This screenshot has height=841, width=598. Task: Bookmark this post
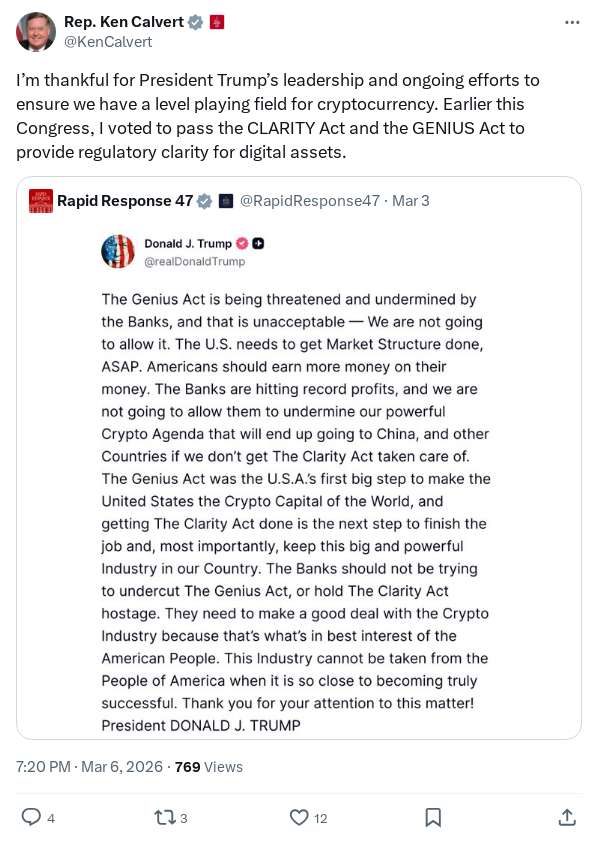click(x=433, y=818)
